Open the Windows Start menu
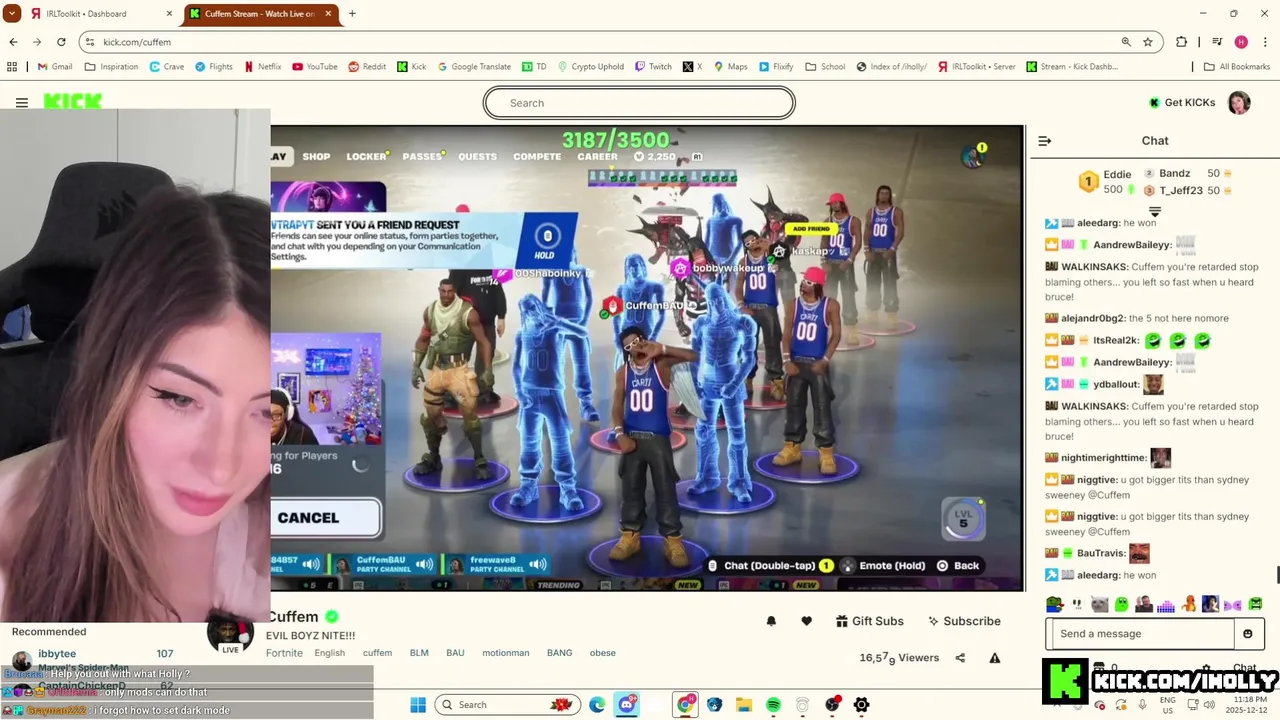The height and width of the screenshot is (720, 1280). click(417, 705)
